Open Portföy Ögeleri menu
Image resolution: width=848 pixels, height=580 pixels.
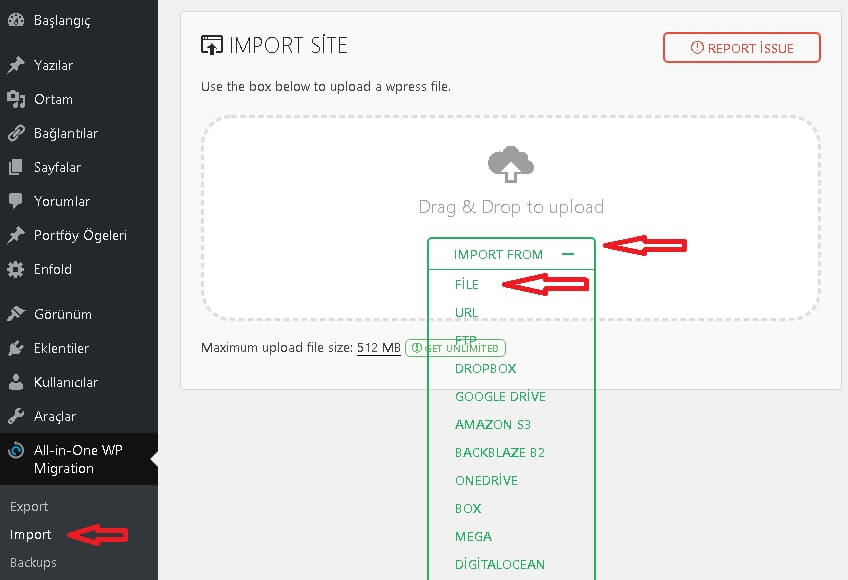click(79, 235)
